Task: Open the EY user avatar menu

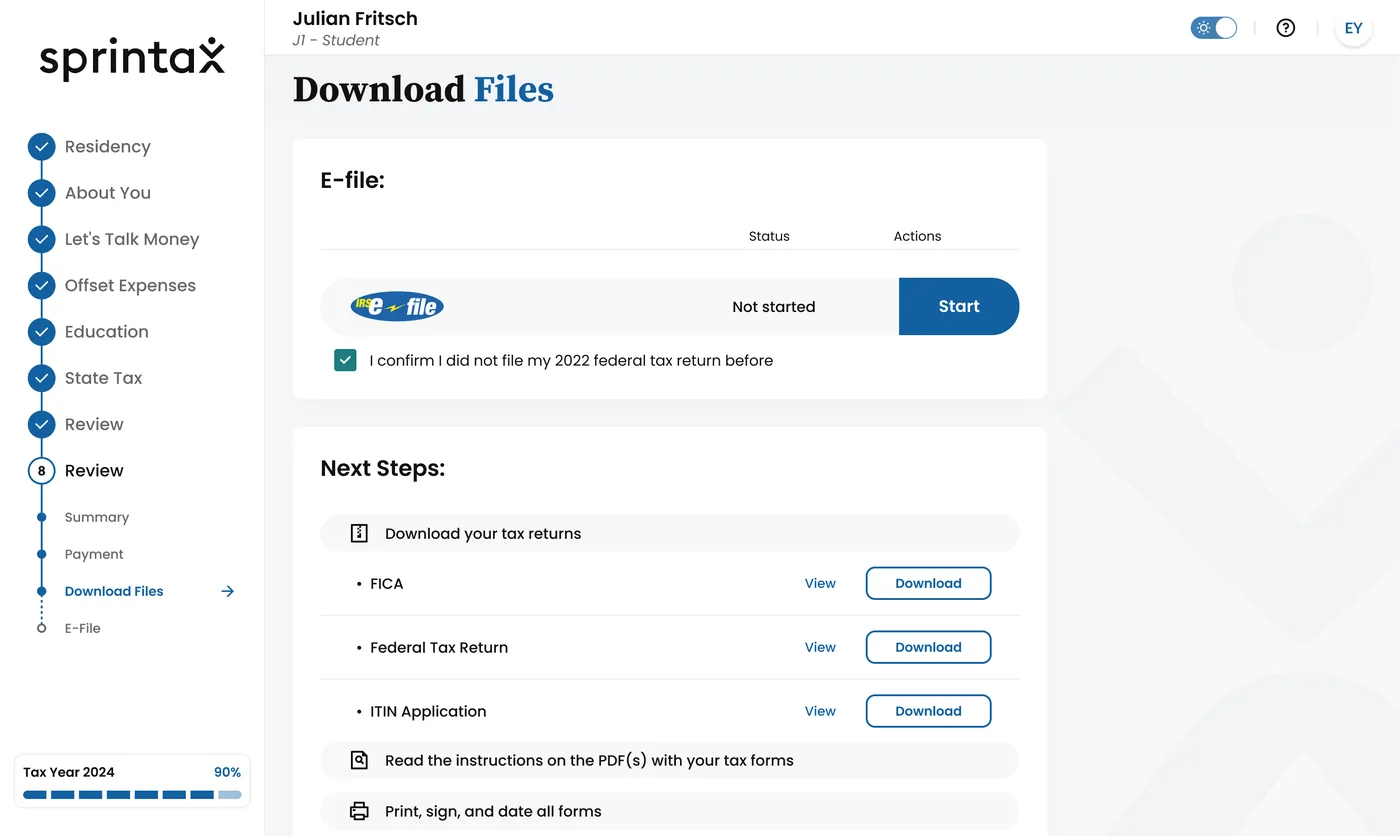Action: pyautogui.click(x=1353, y=28)
